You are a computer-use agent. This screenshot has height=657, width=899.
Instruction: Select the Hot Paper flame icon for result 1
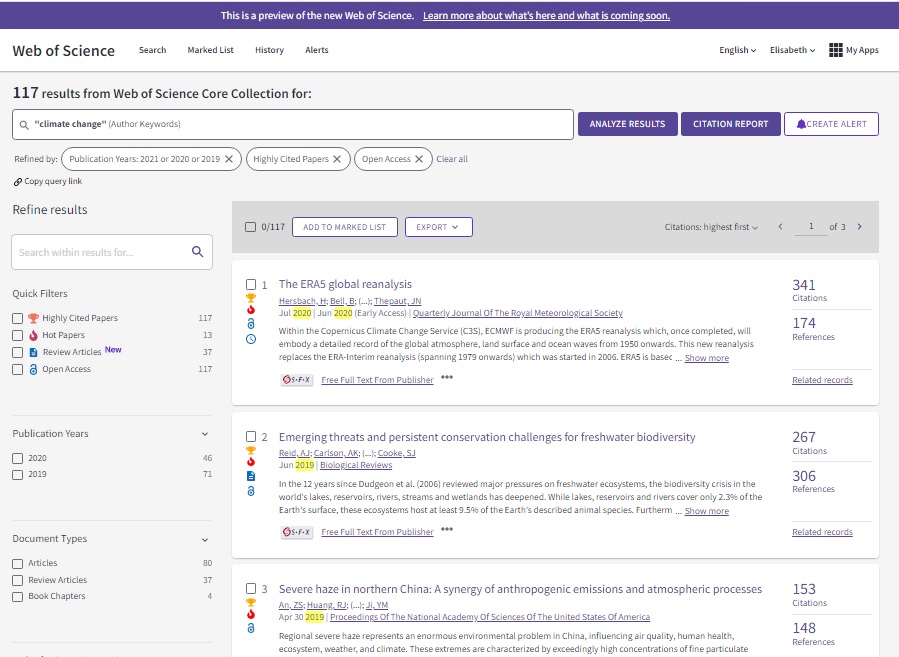(x=250, y=310)
